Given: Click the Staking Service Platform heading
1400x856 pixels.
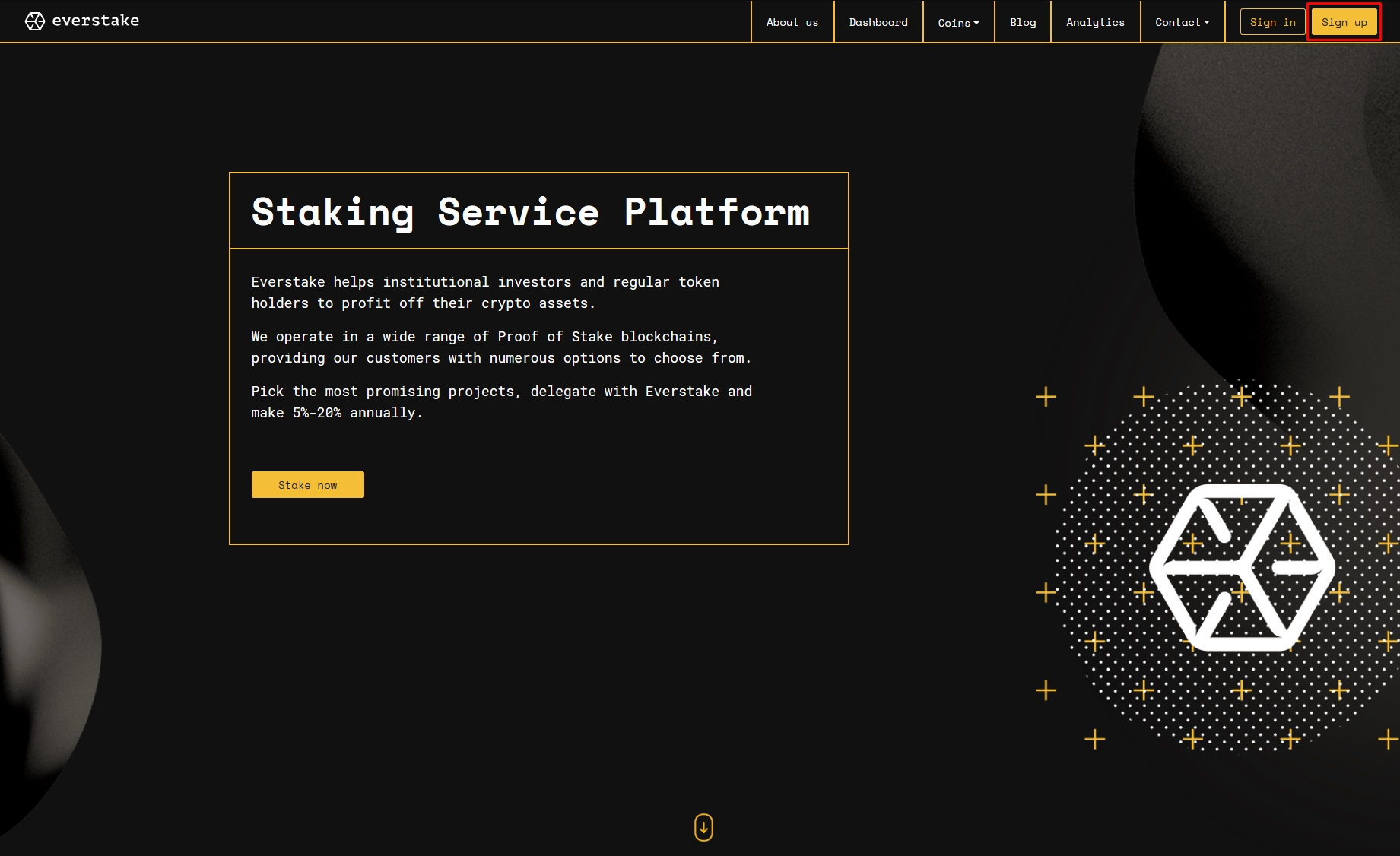Looking at the screenshot, I should coord(531,211).
